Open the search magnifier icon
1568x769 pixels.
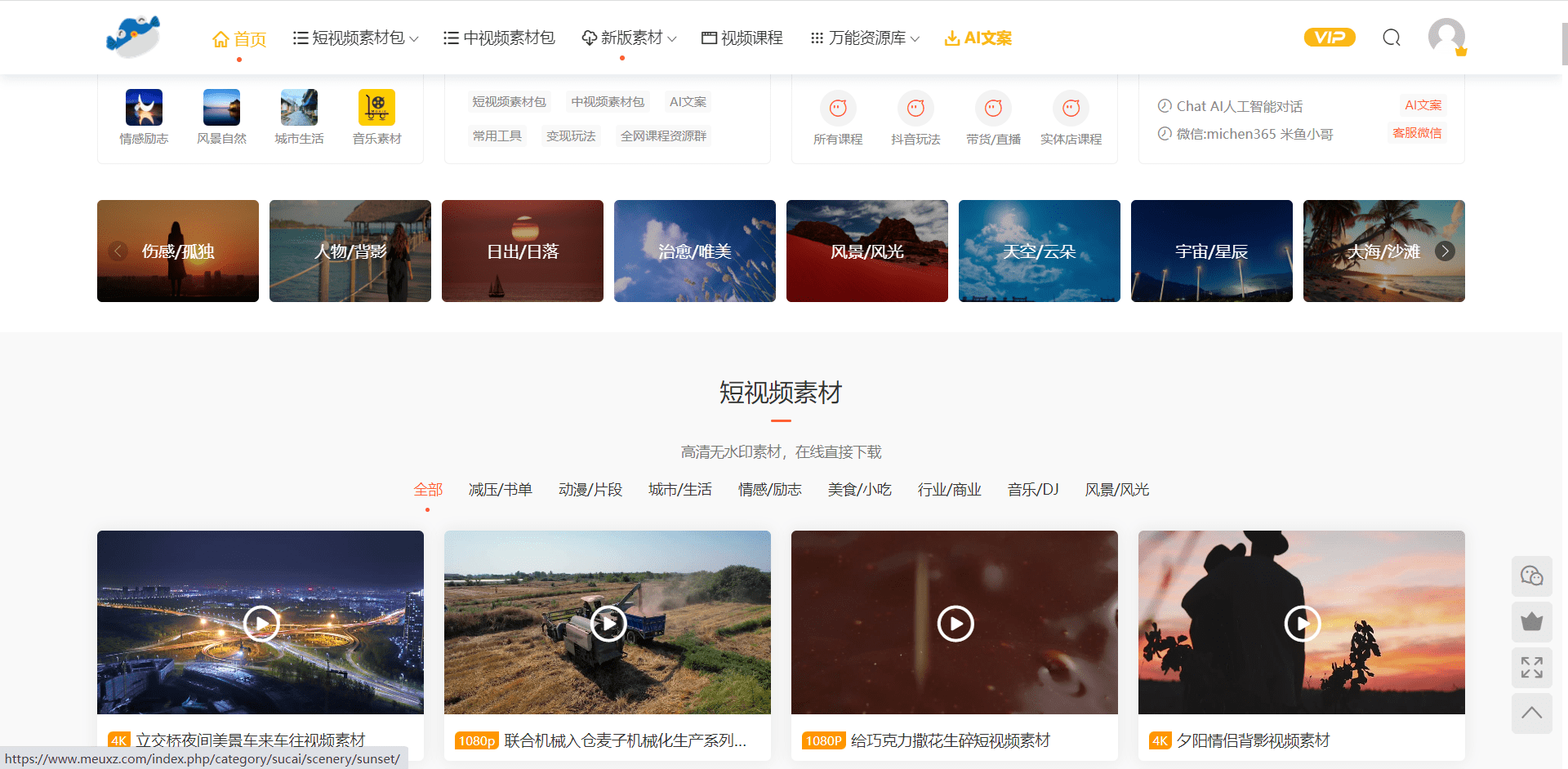click(x=1392, y=38)
